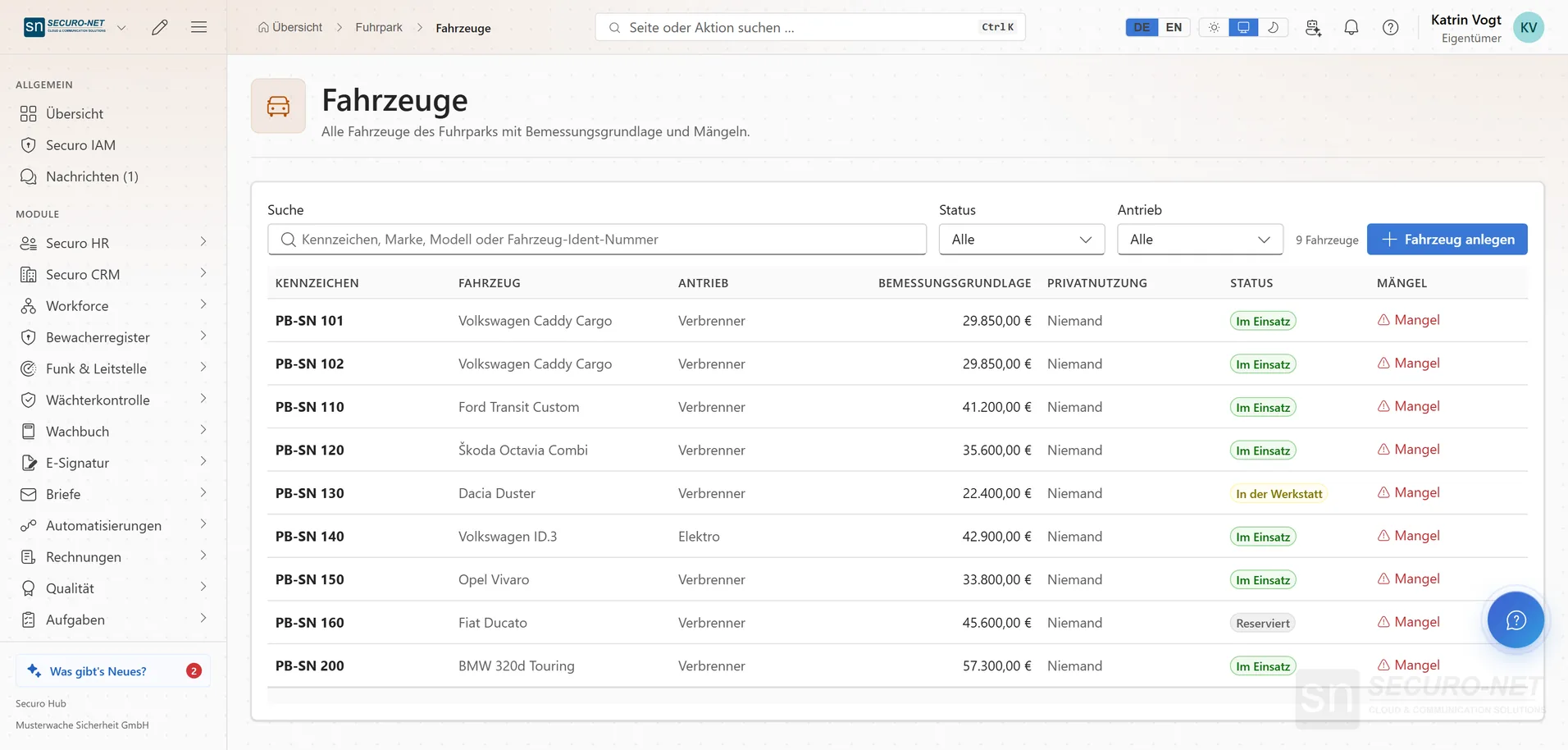Click the Mangel warning for PB-SN 101
The height and width of the screenshot is (750, 1568).
(x=1408, y=320)
